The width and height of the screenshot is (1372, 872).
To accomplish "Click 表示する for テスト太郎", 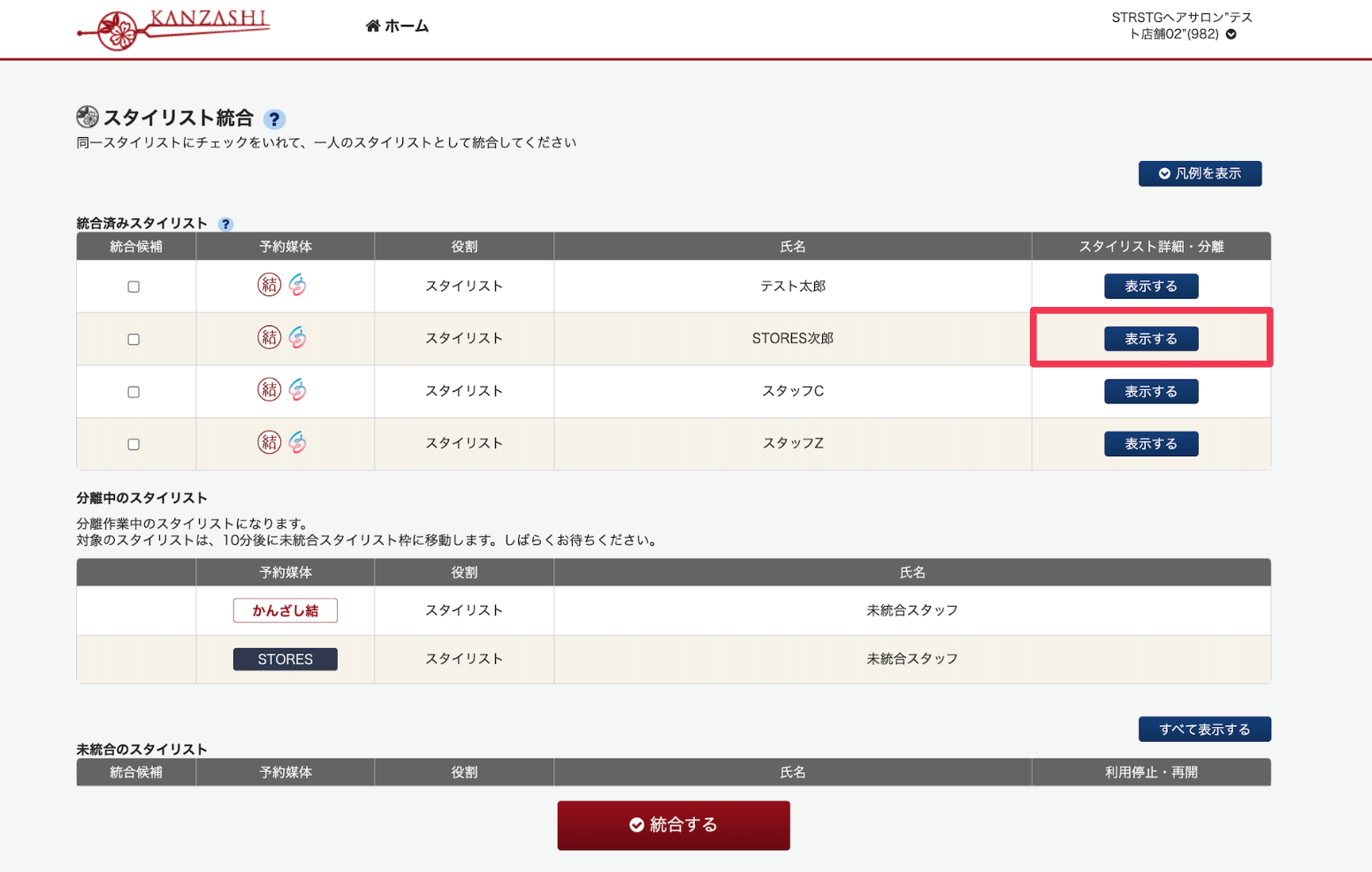I will tap(1151, 287).
